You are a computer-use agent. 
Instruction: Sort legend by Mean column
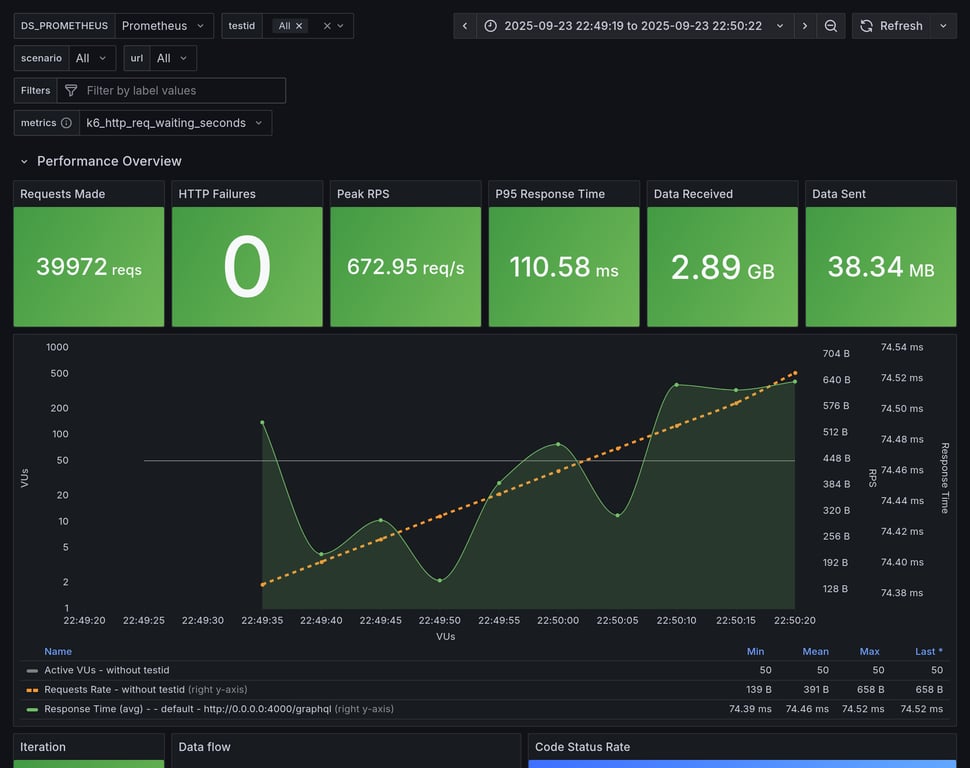point(815,651)
